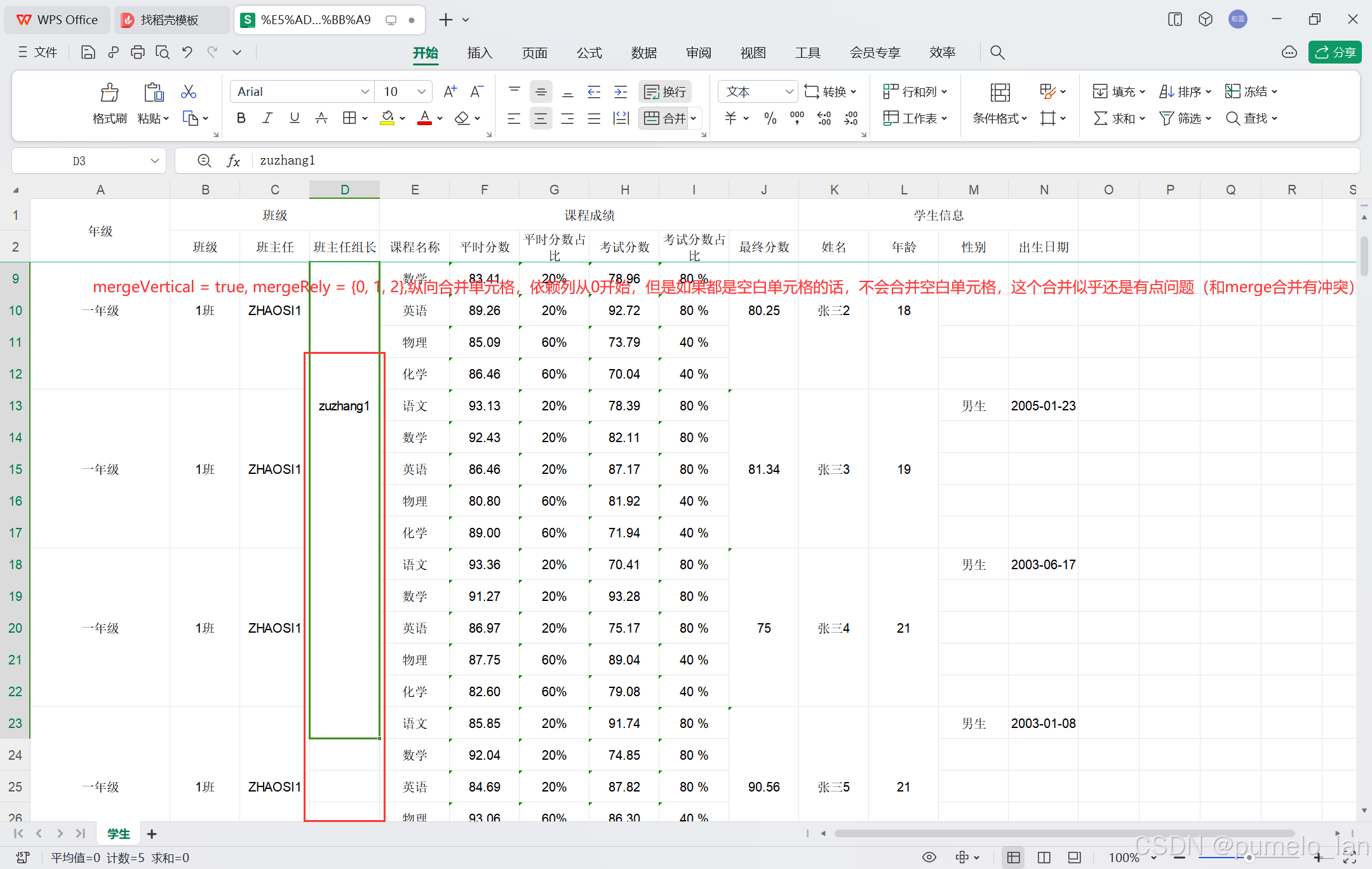Open the Arial font name dropdown

365,92
